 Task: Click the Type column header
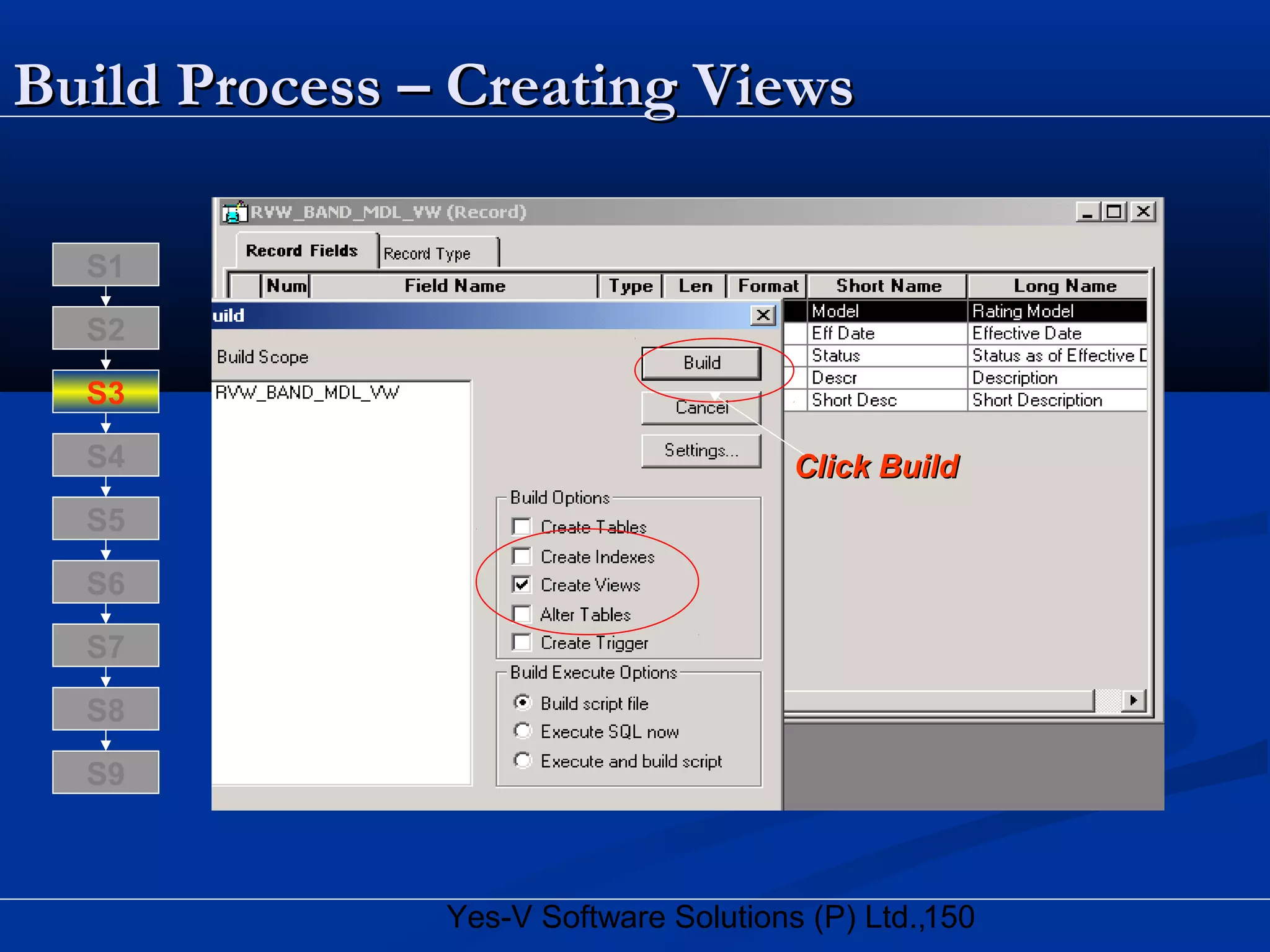pyautogui.click(x=631, y=286)
